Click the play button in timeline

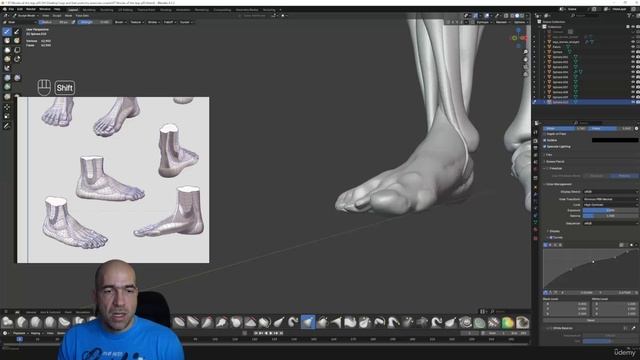click(271, 333)
